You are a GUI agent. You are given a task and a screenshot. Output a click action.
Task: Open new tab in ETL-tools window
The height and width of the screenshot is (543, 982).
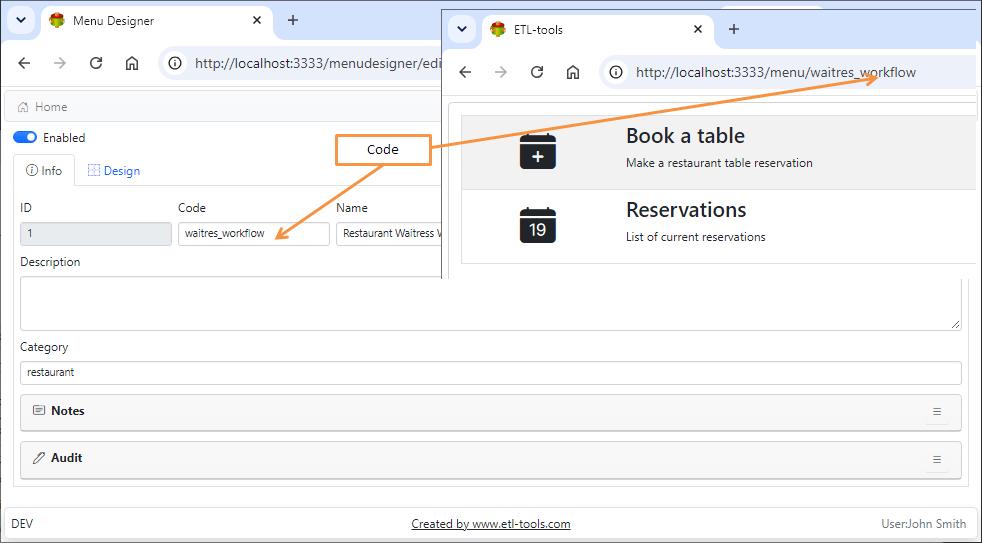tap(734, 29)
